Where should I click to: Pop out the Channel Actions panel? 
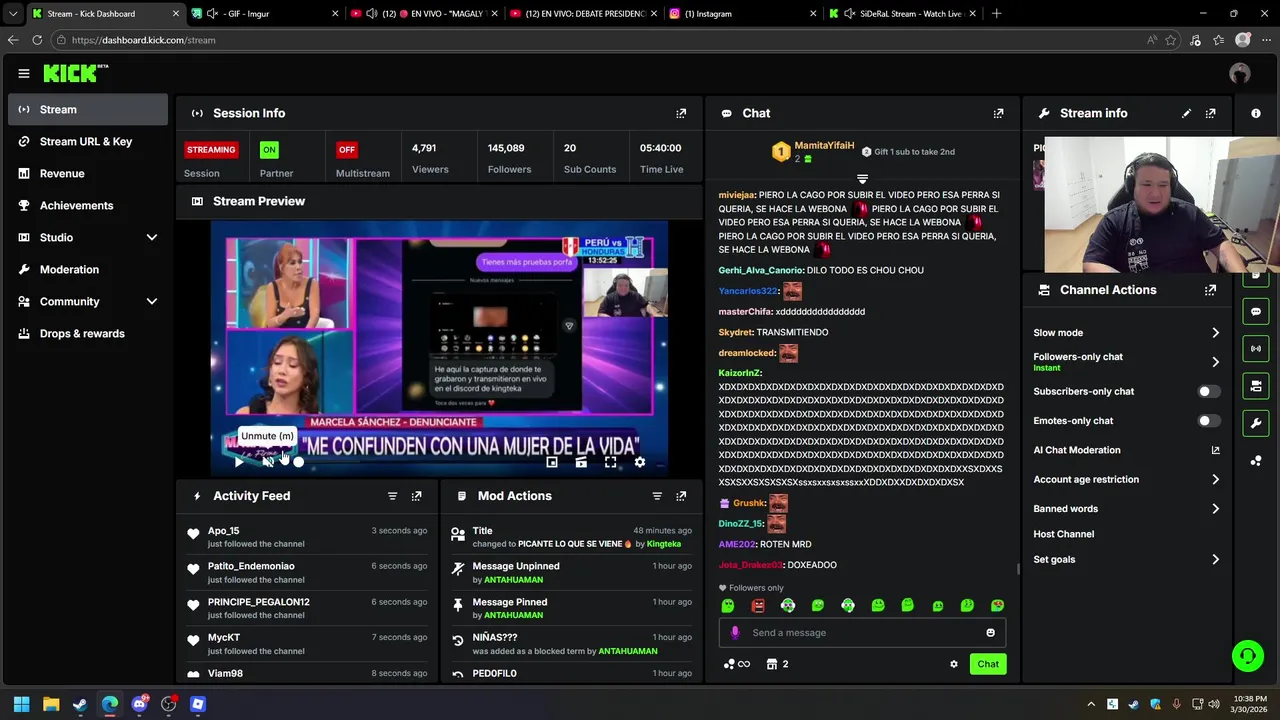pos(1211,290)
